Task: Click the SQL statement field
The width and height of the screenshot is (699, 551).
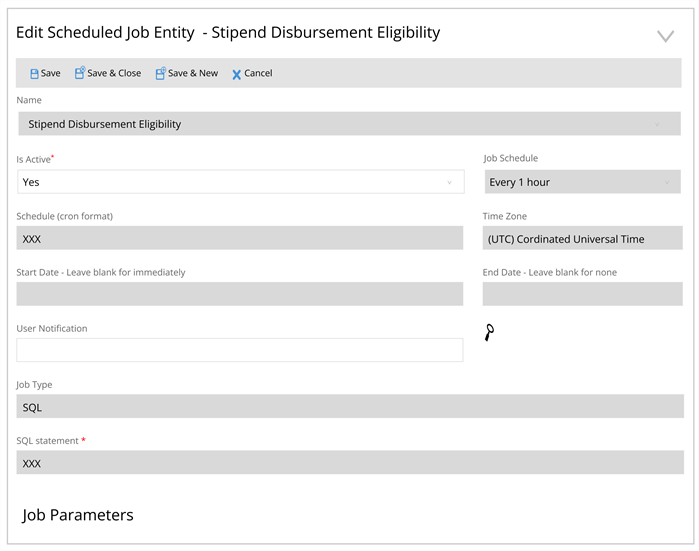Action: [350, 462]
